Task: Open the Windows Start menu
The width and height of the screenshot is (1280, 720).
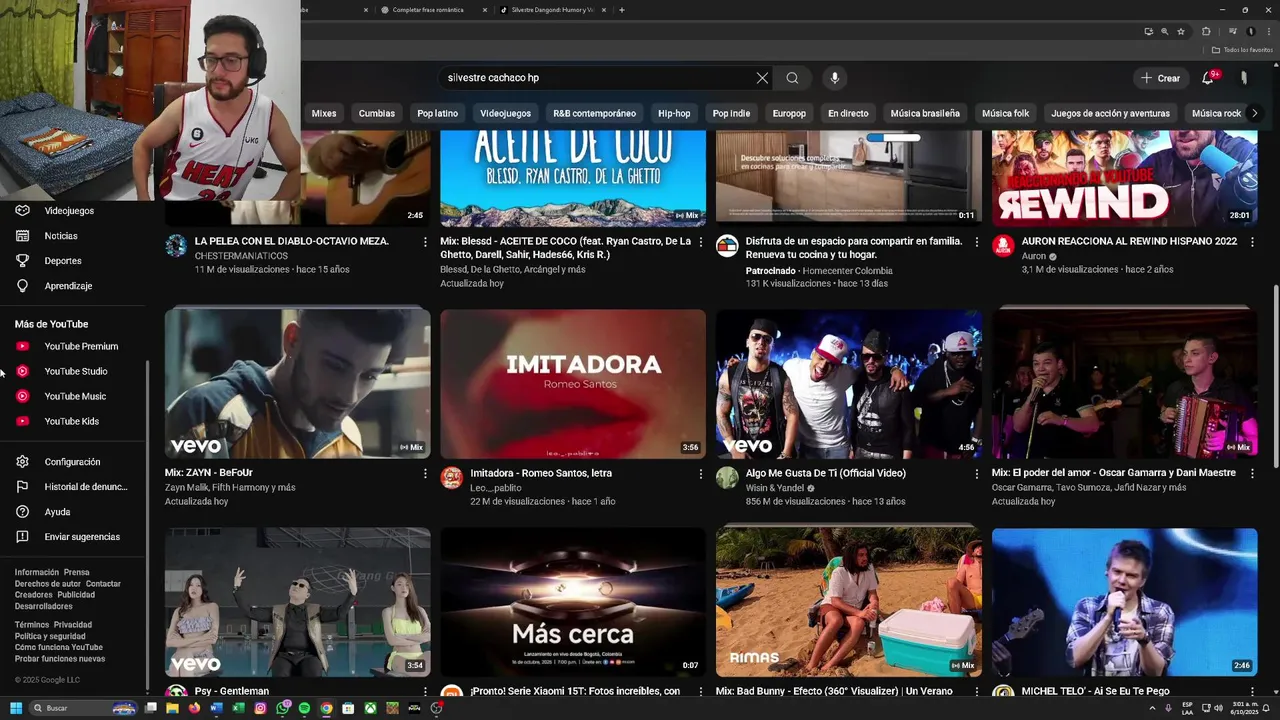Action: point(16,708)
